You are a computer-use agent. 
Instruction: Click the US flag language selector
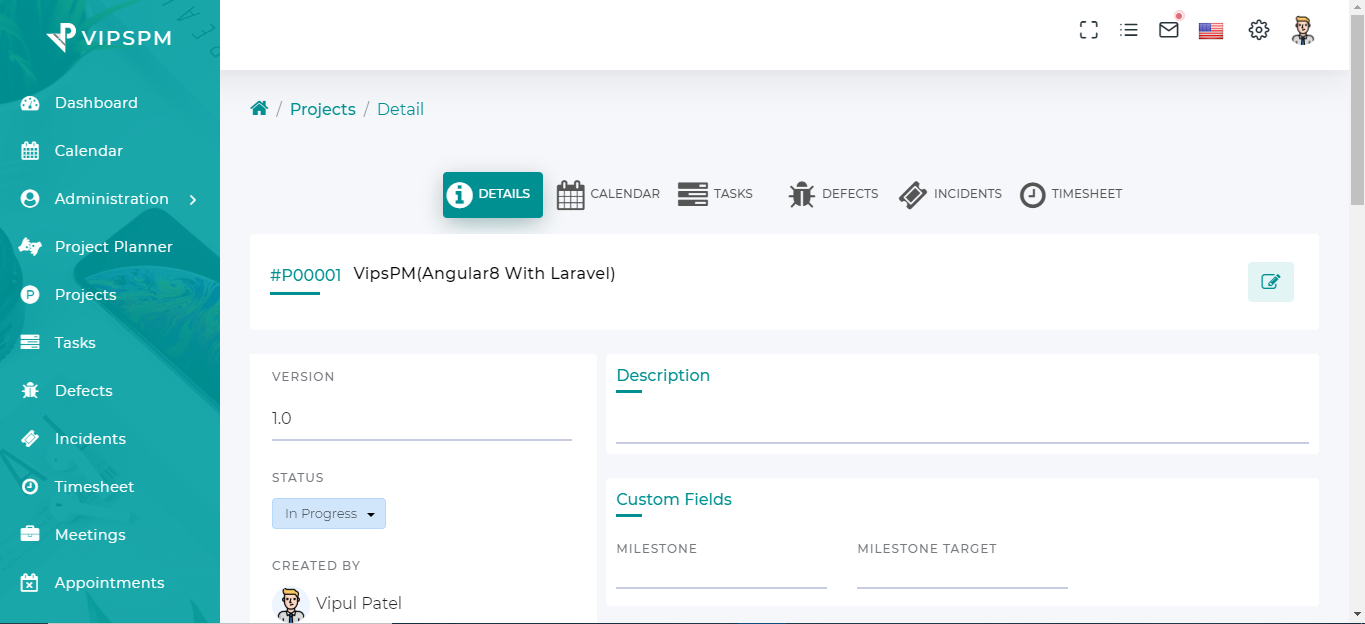coord(1210,30)
